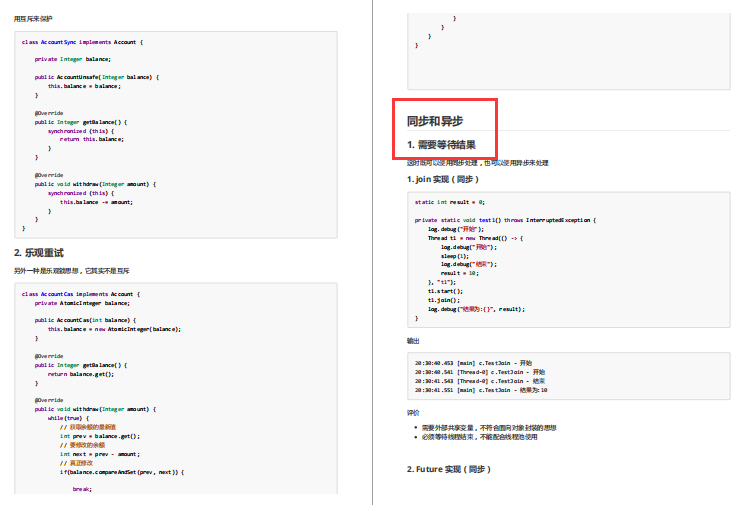Click the line "this.balance = new AtomicInteger(balance);"

pyautogui.click(x=114, y=329)
